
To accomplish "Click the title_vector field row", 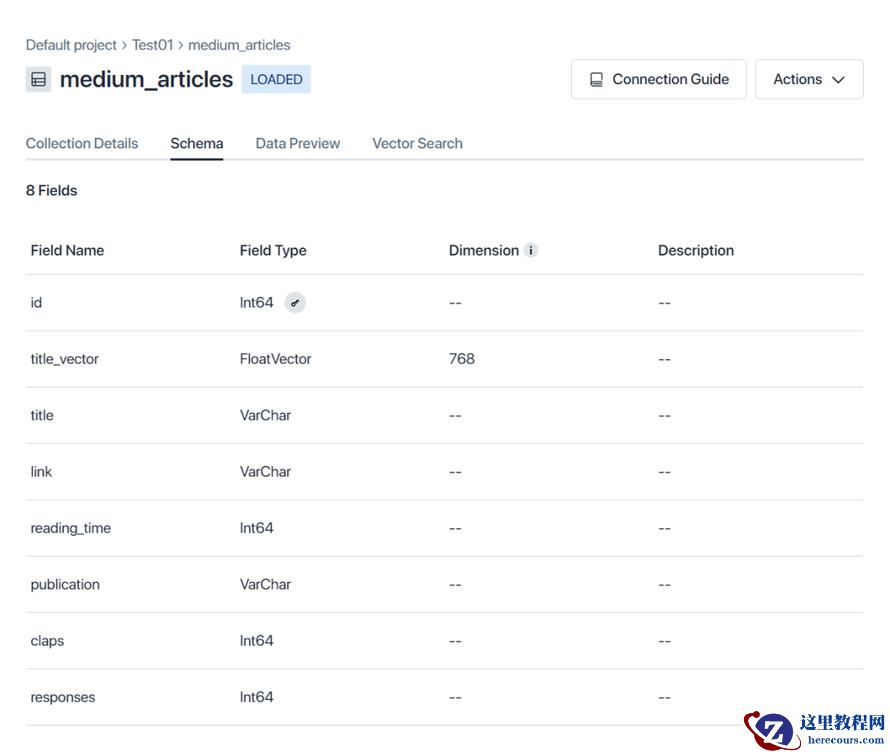I will coord(65,359).
